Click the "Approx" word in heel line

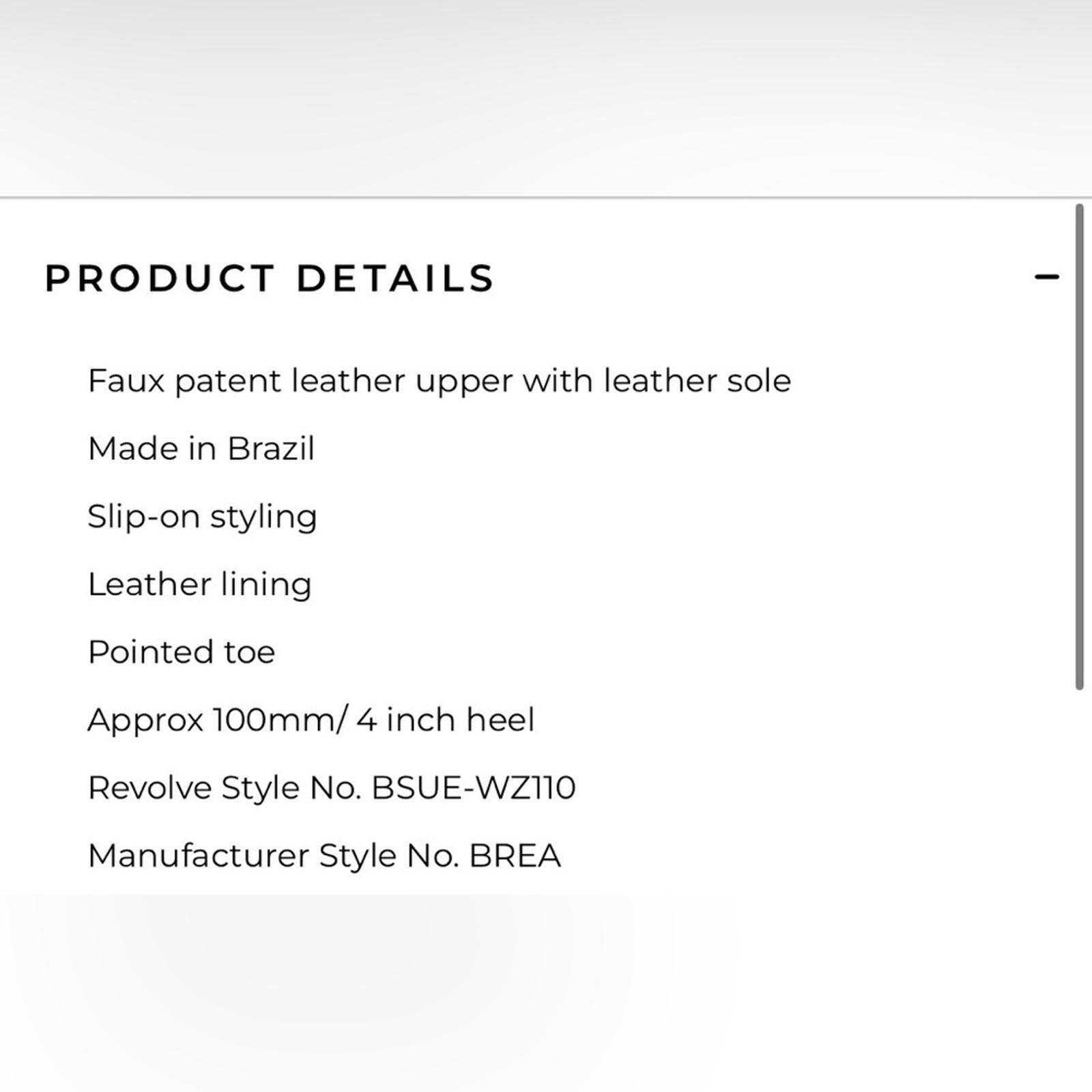[x=145, y=720]
